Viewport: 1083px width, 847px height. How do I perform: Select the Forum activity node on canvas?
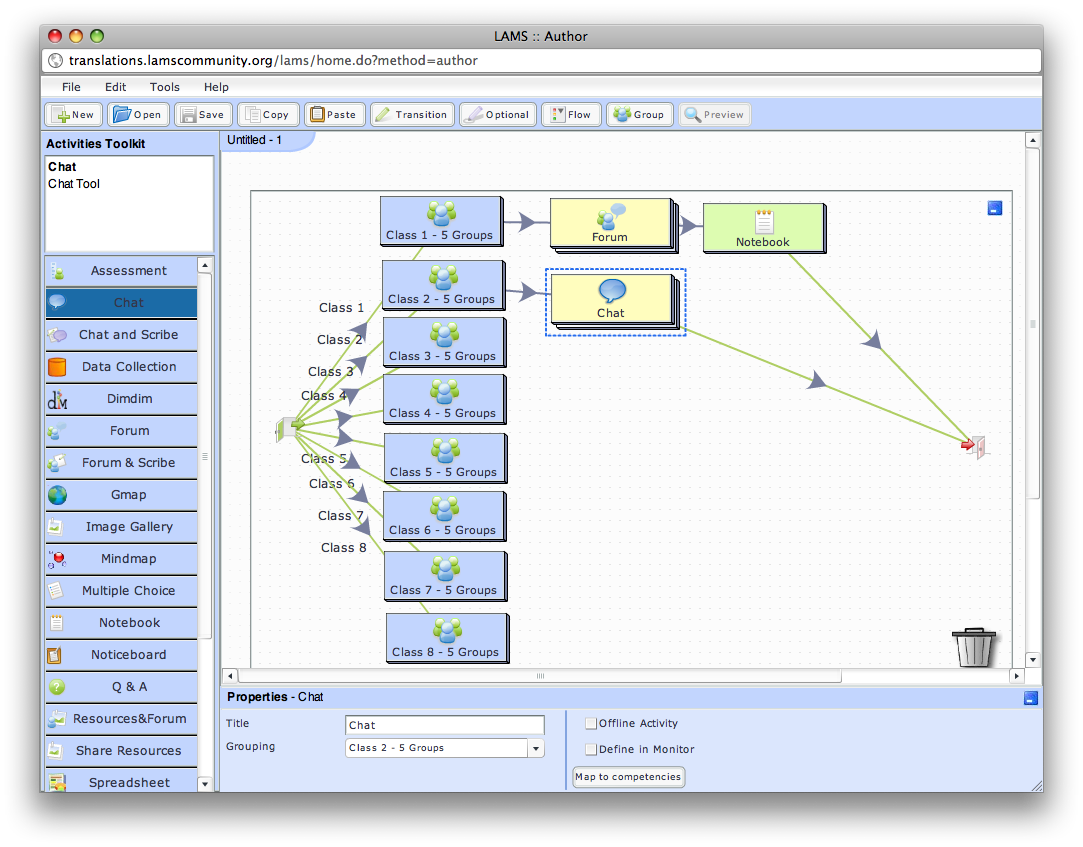(x=610, y=223)
